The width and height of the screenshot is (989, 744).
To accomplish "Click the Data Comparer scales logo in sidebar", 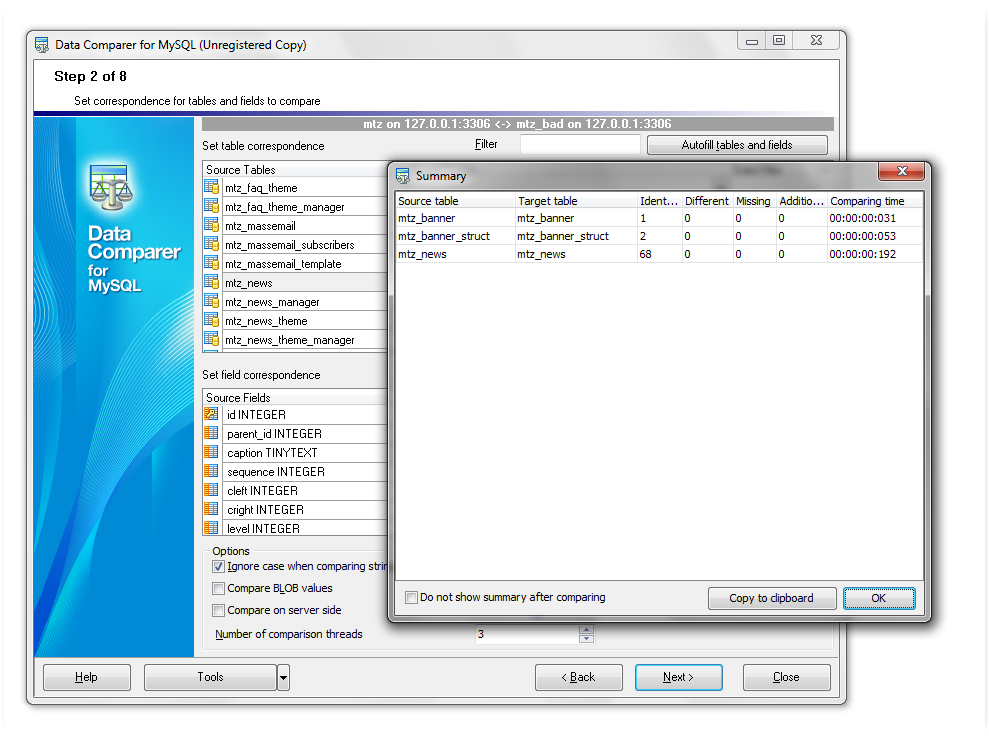I will click(112, 187).
